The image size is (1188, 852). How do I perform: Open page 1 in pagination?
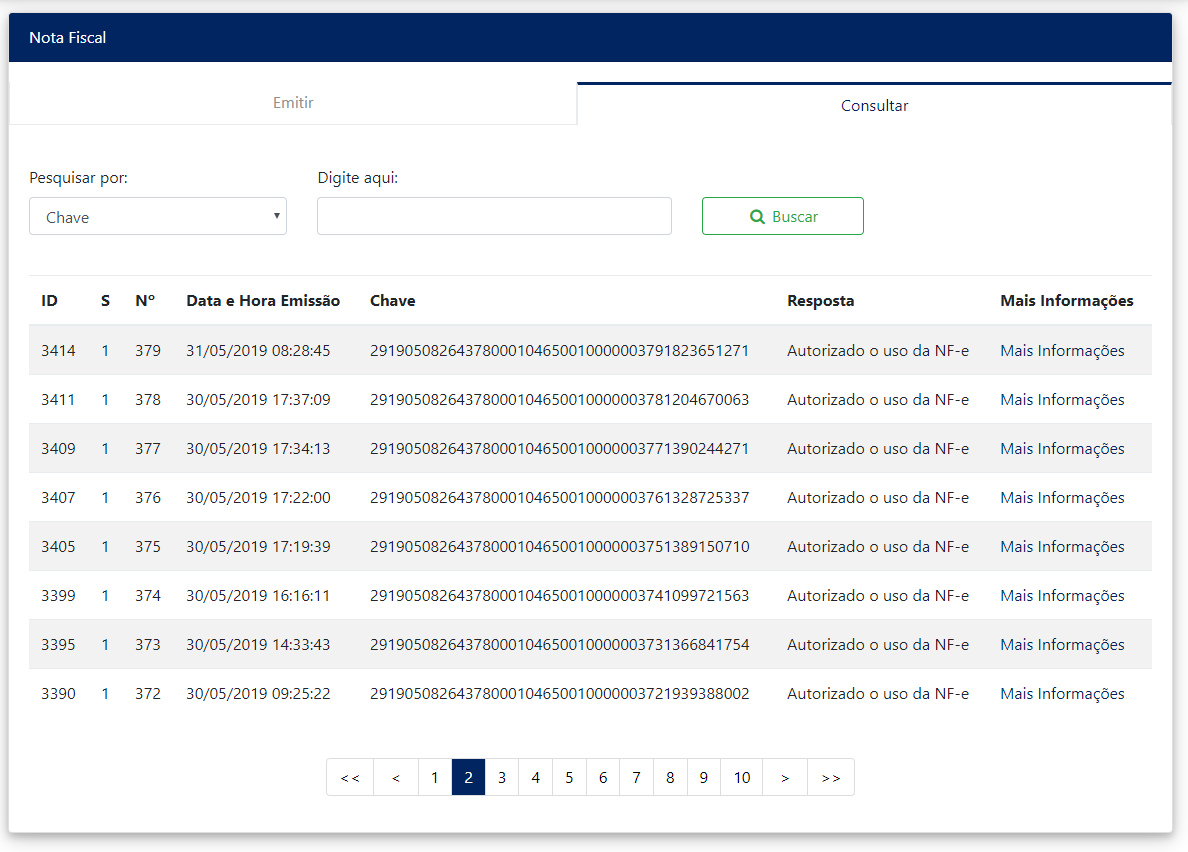pyautogui.click(x=434, y=778)
